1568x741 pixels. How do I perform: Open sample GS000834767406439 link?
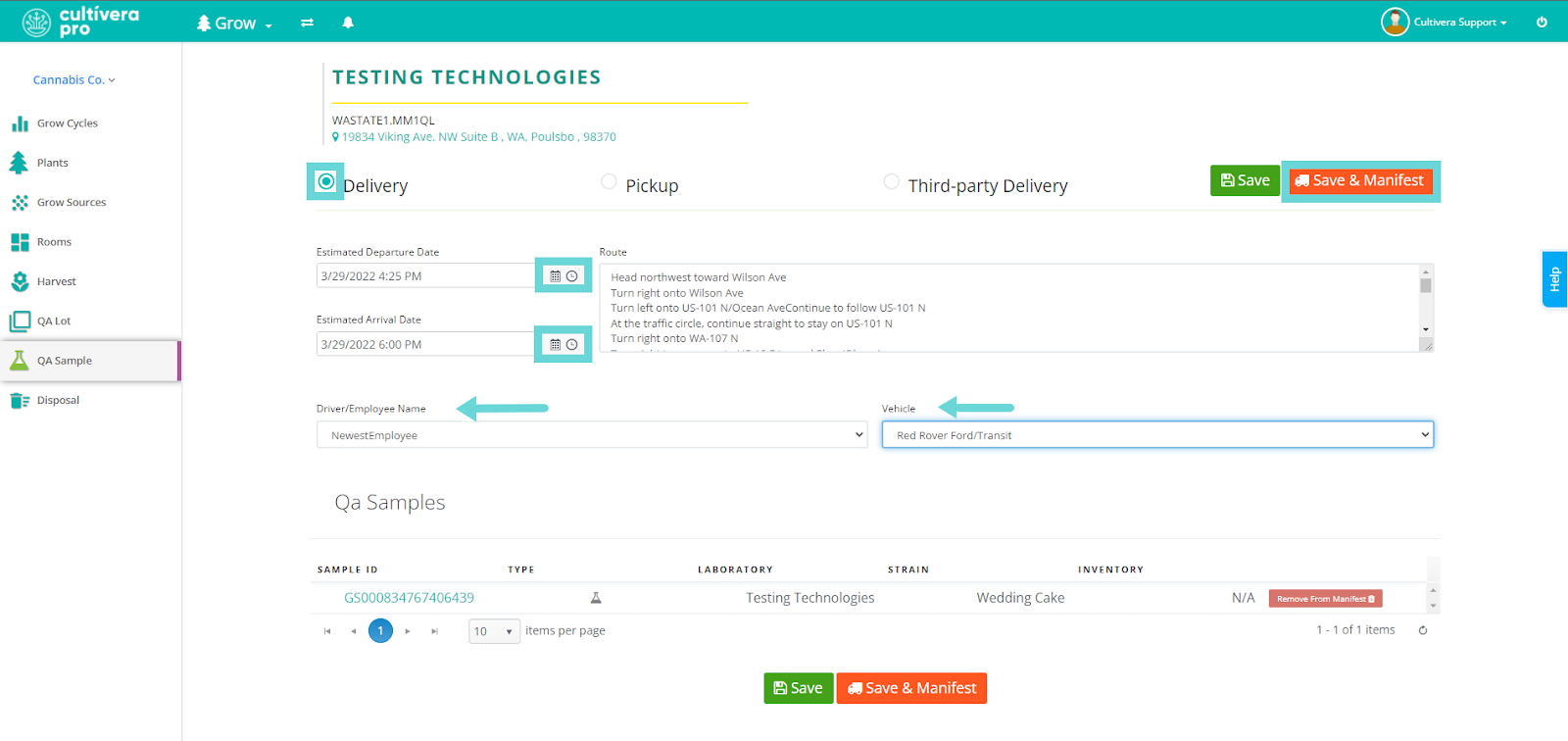click(409, 598)
